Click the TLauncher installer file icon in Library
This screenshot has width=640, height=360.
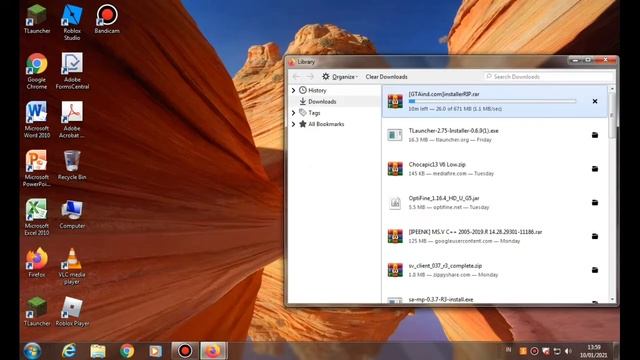click(395, 135)
